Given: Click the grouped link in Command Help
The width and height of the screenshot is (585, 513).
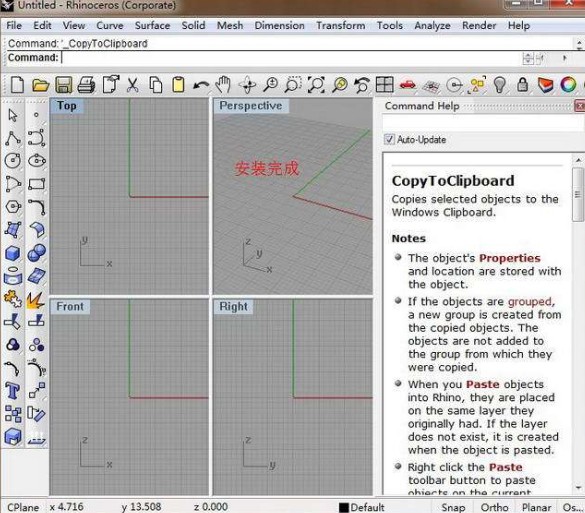Looking at the screenshot, I should point(530,301).
